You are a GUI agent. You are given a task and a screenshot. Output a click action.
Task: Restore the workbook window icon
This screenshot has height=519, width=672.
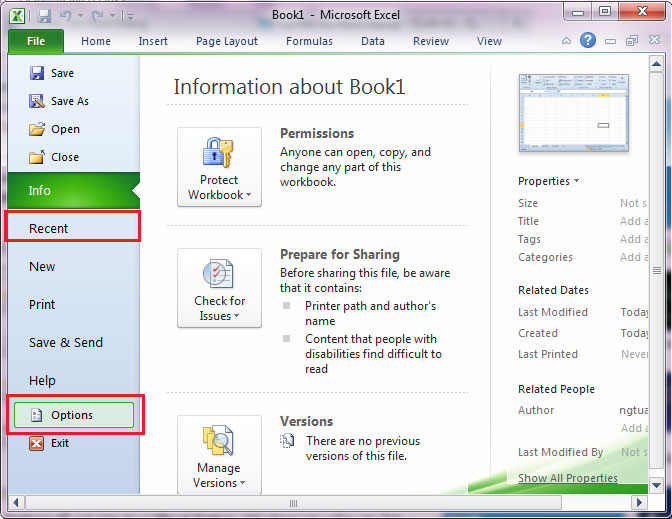[632, 41]
